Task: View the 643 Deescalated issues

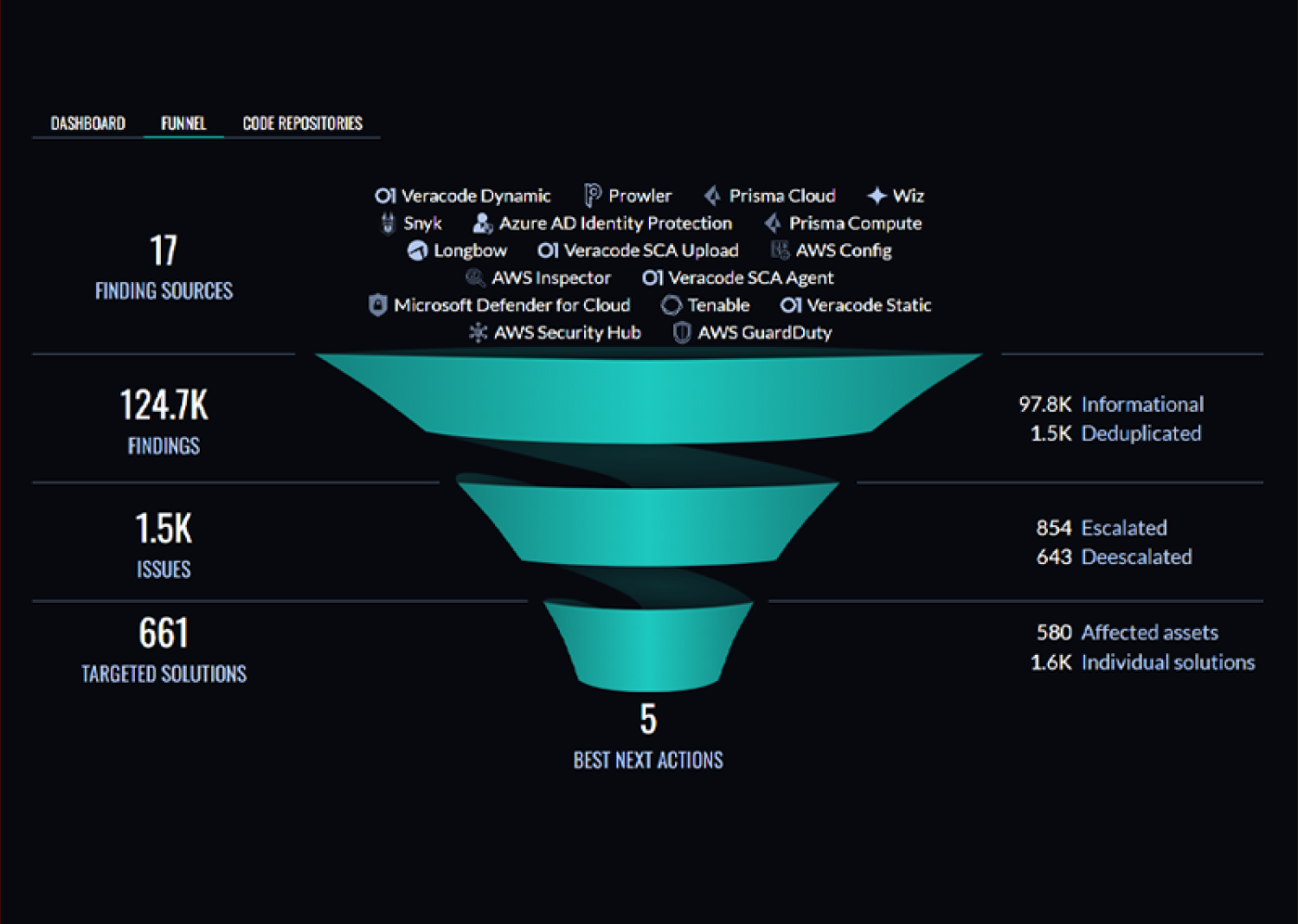Action: [1114, 557]
